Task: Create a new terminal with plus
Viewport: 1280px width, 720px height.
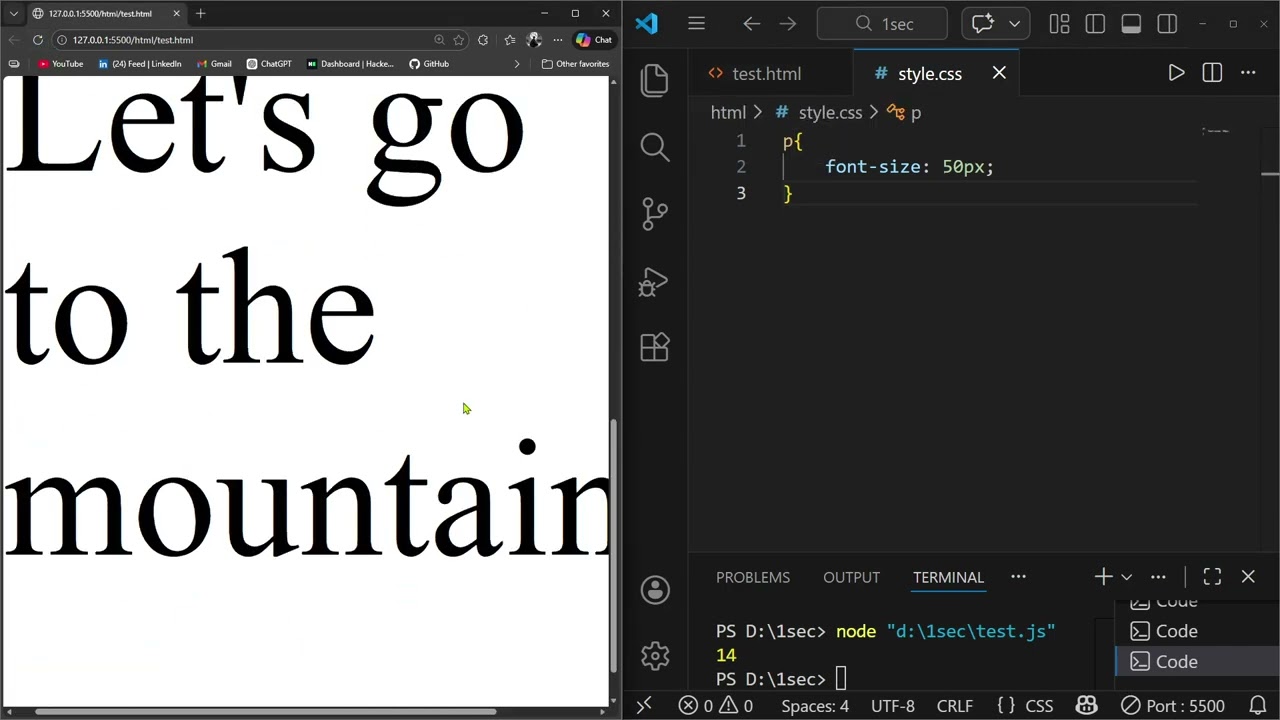Action: click(1103, 577)
